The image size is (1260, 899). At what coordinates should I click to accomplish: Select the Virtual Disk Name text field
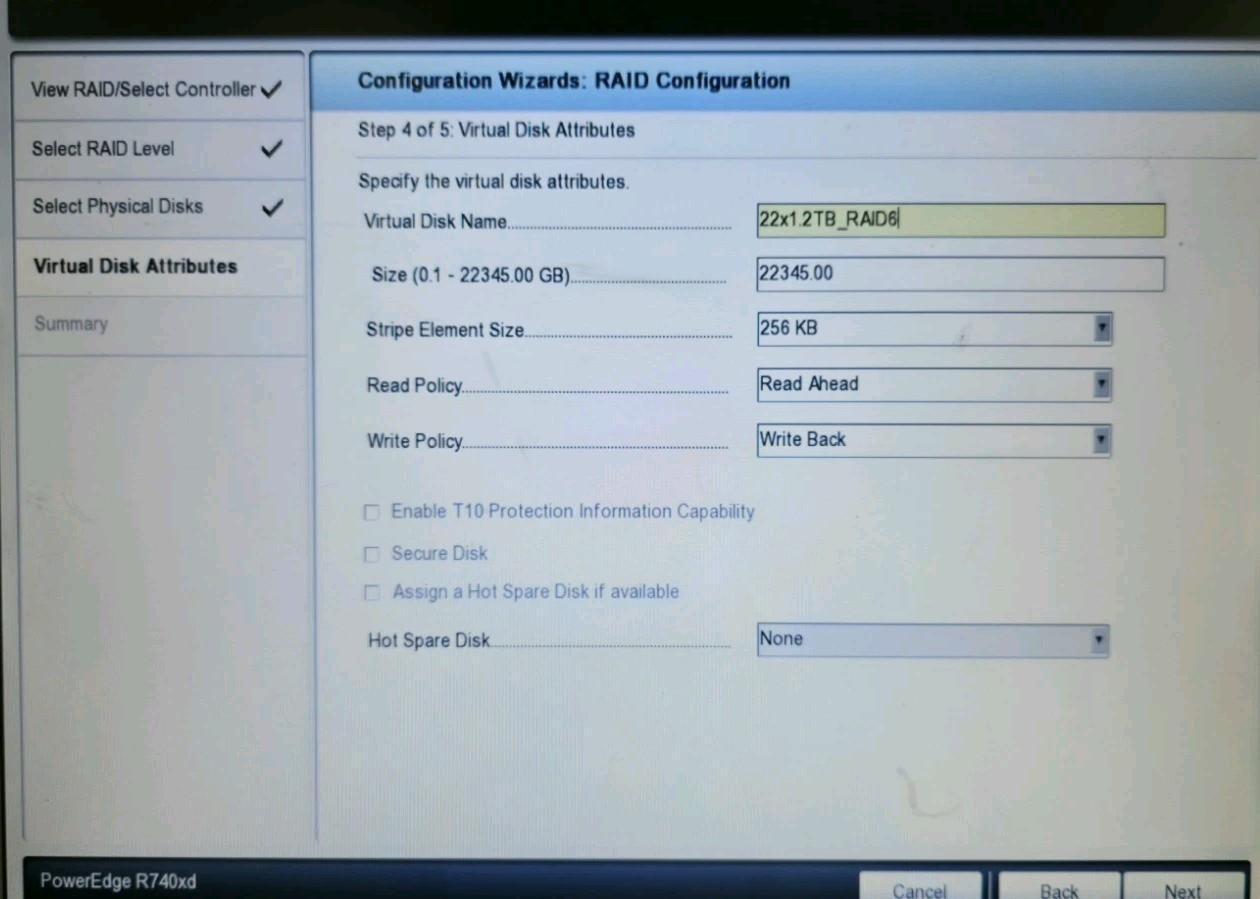(960, 220)
